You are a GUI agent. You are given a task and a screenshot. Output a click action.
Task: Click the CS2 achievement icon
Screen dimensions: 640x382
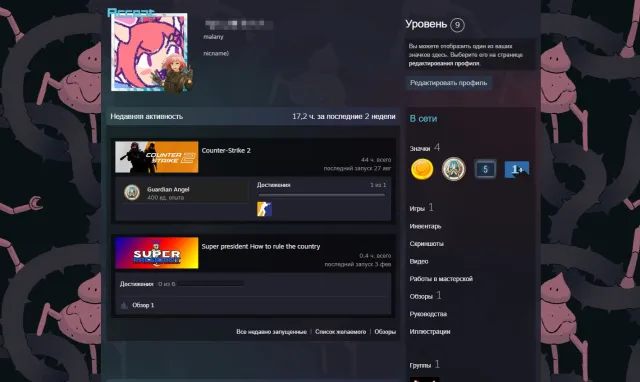pos(264,209)
